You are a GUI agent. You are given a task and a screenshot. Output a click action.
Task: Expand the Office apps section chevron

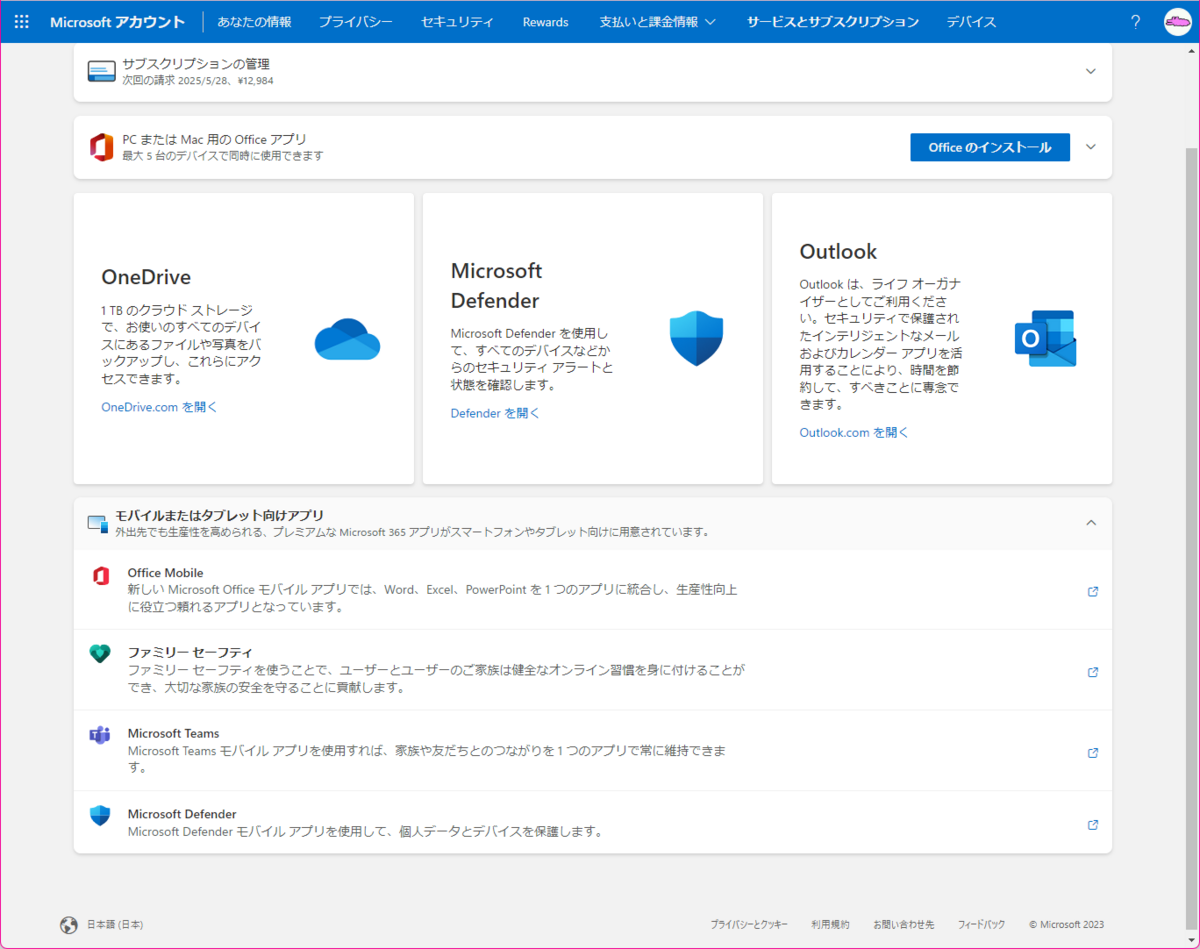click(x=1091, y=147)
